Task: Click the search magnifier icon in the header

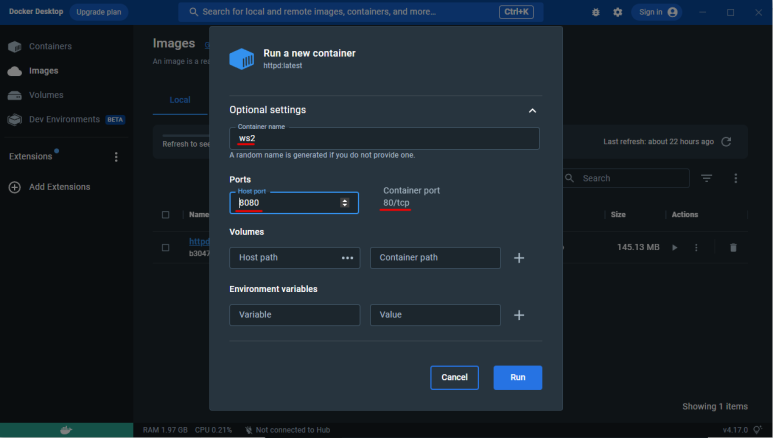Action: (194, 12)
